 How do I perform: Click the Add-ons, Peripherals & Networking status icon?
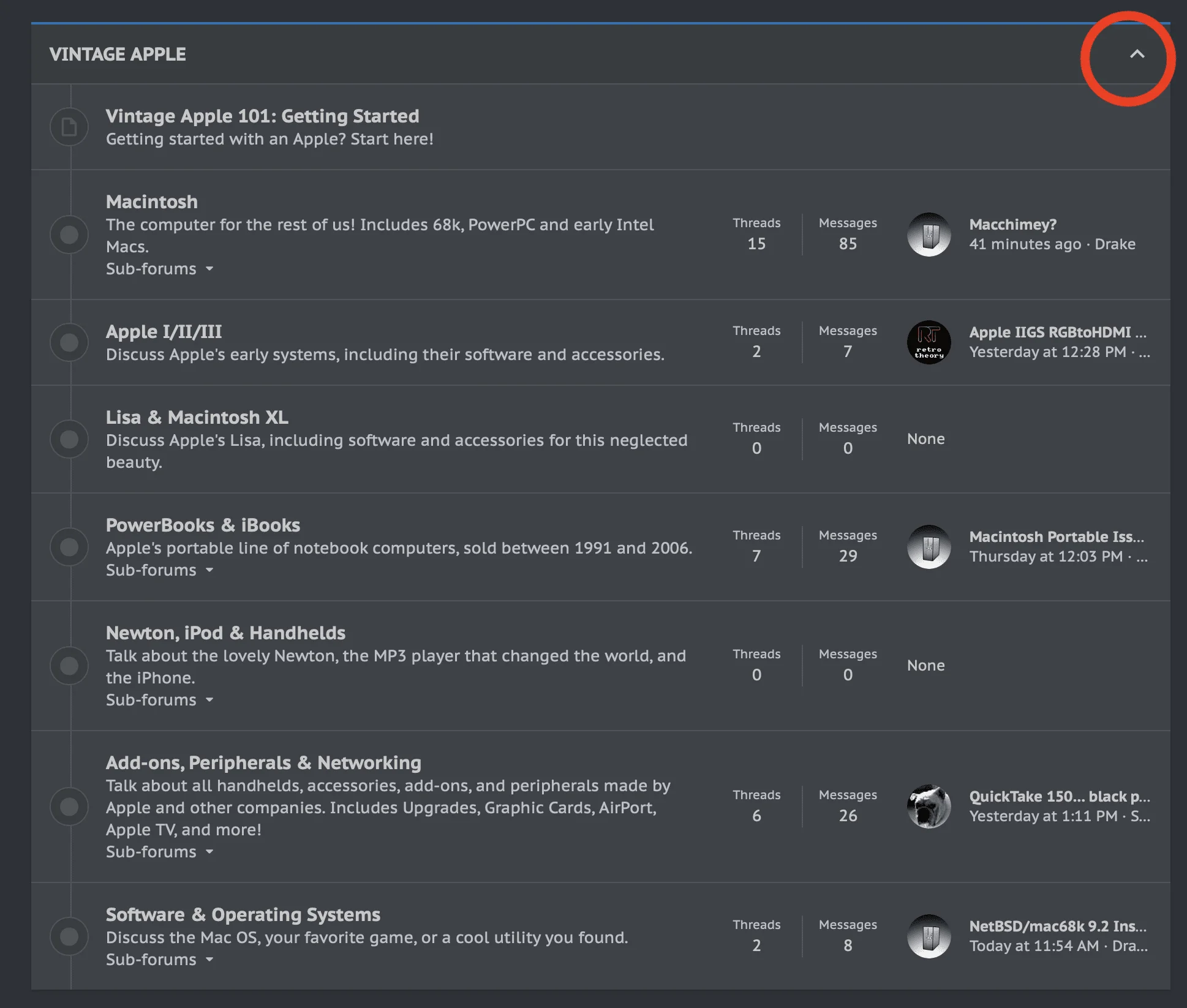click(x=69, y=807)
